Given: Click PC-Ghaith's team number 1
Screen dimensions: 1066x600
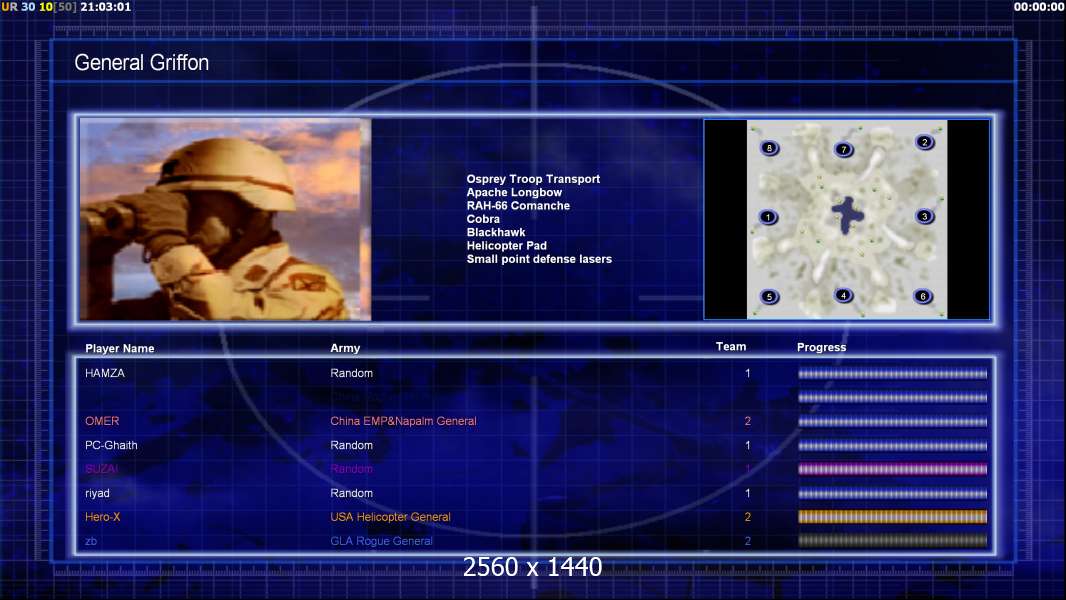Looking at the screenshot, I should (x=748, y=446).
